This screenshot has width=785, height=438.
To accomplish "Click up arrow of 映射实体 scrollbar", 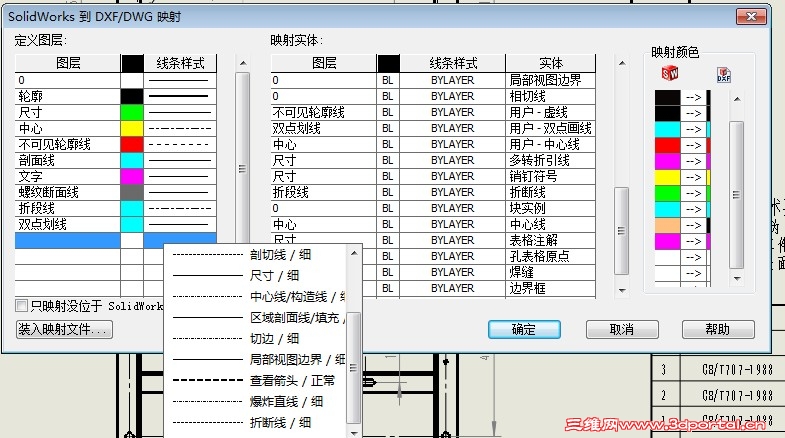I will (622, 63).
